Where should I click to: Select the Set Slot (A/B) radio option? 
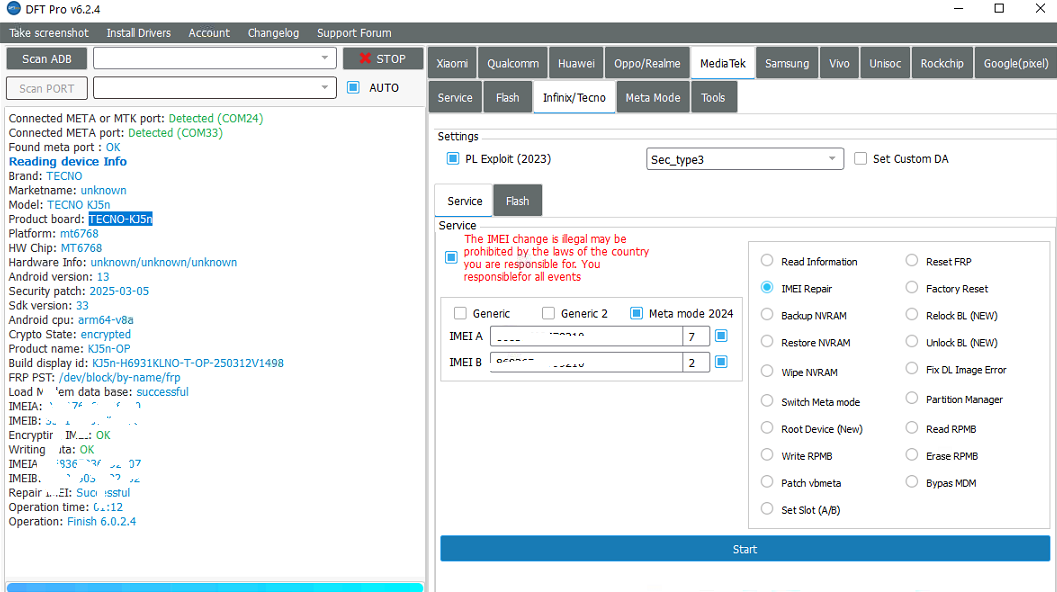(766, 508)
